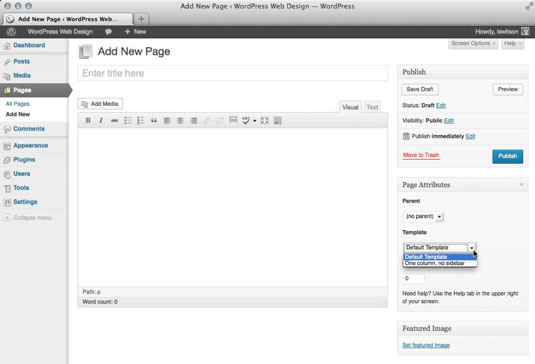This screenshot has height=364, width=535.
Task: Switch to distraction-free fullscreen mode
Action: 264,120
